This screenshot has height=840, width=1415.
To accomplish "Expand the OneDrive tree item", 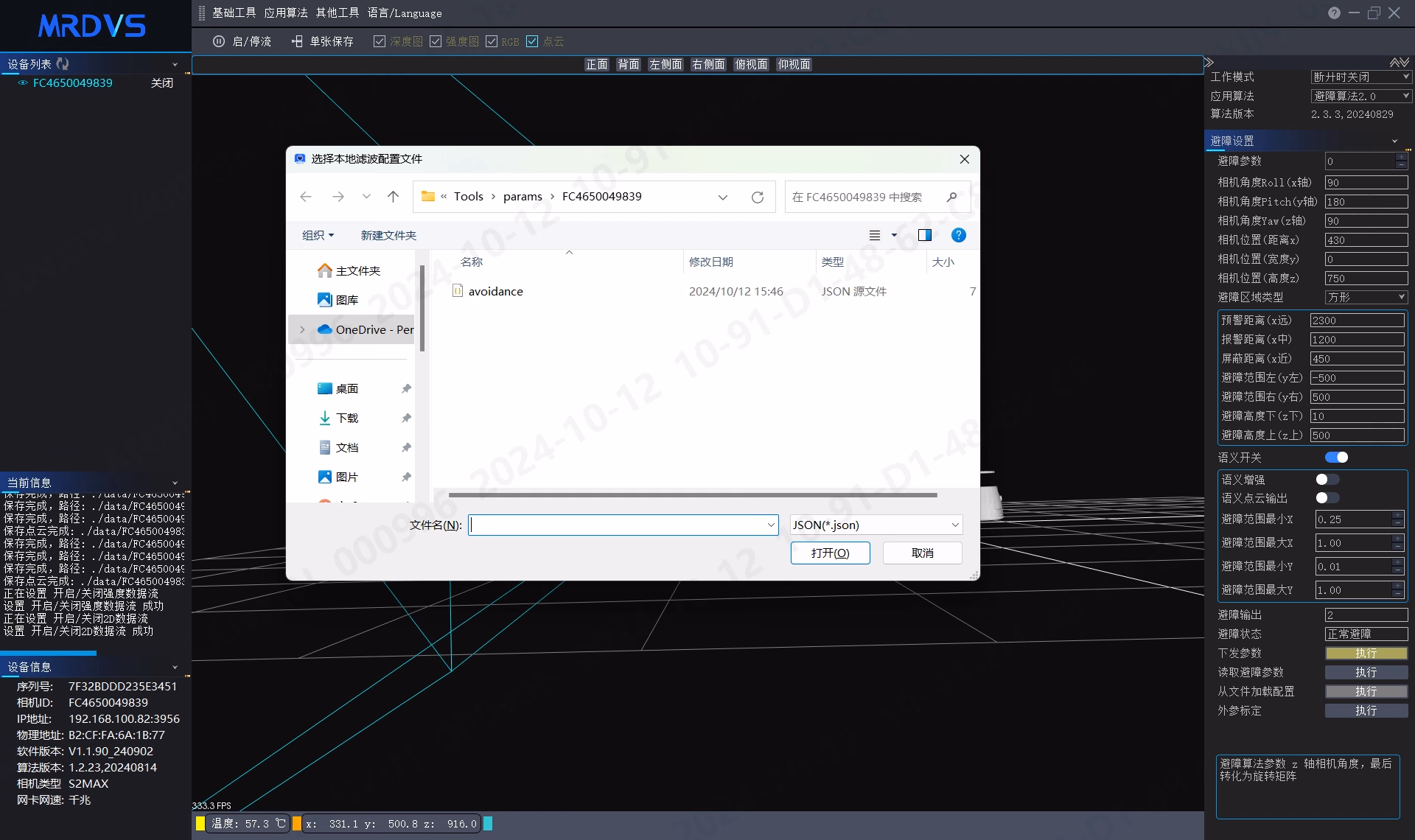I will [x=302, y=329].
